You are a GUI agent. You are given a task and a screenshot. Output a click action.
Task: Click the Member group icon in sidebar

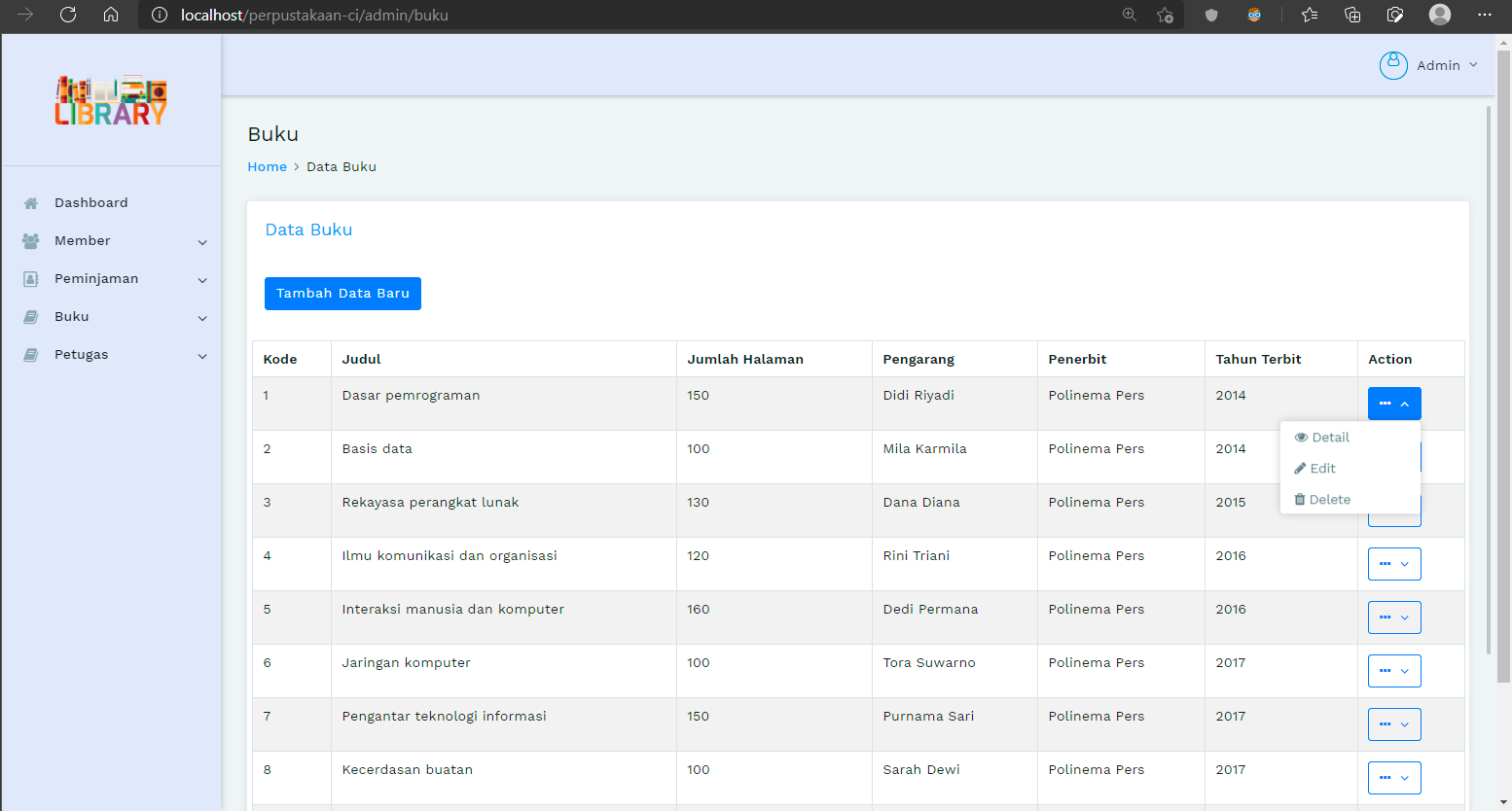[x=31, y=241]
